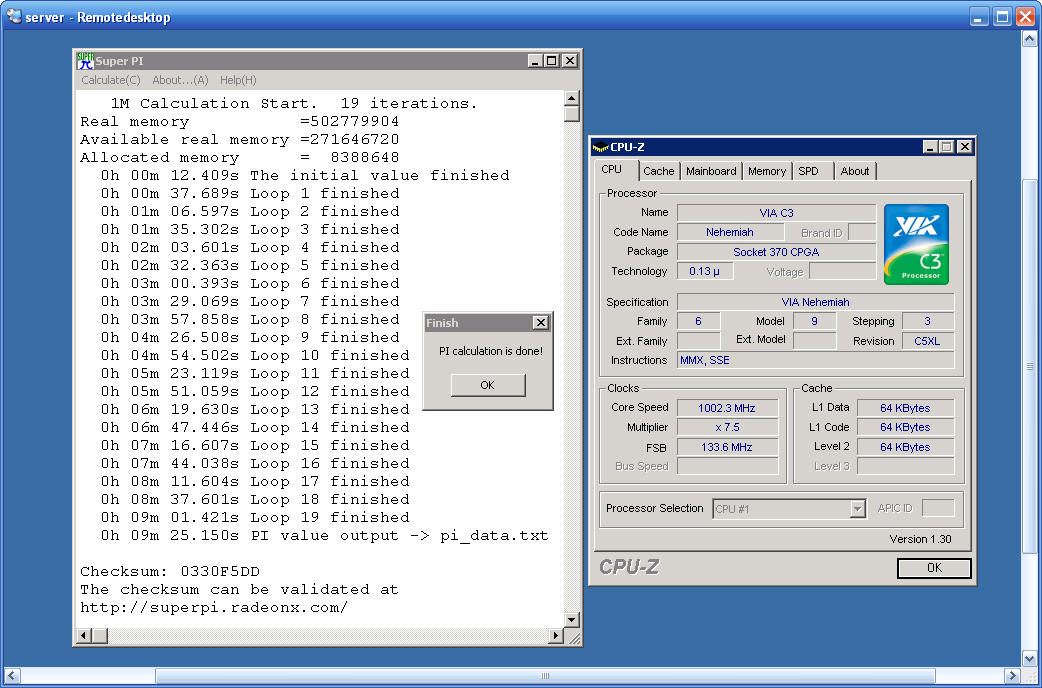Click the Remotedesktop vertical scrollbar thumb
This screenshot has width=1042, height=688.
(x=1029, y=366)
